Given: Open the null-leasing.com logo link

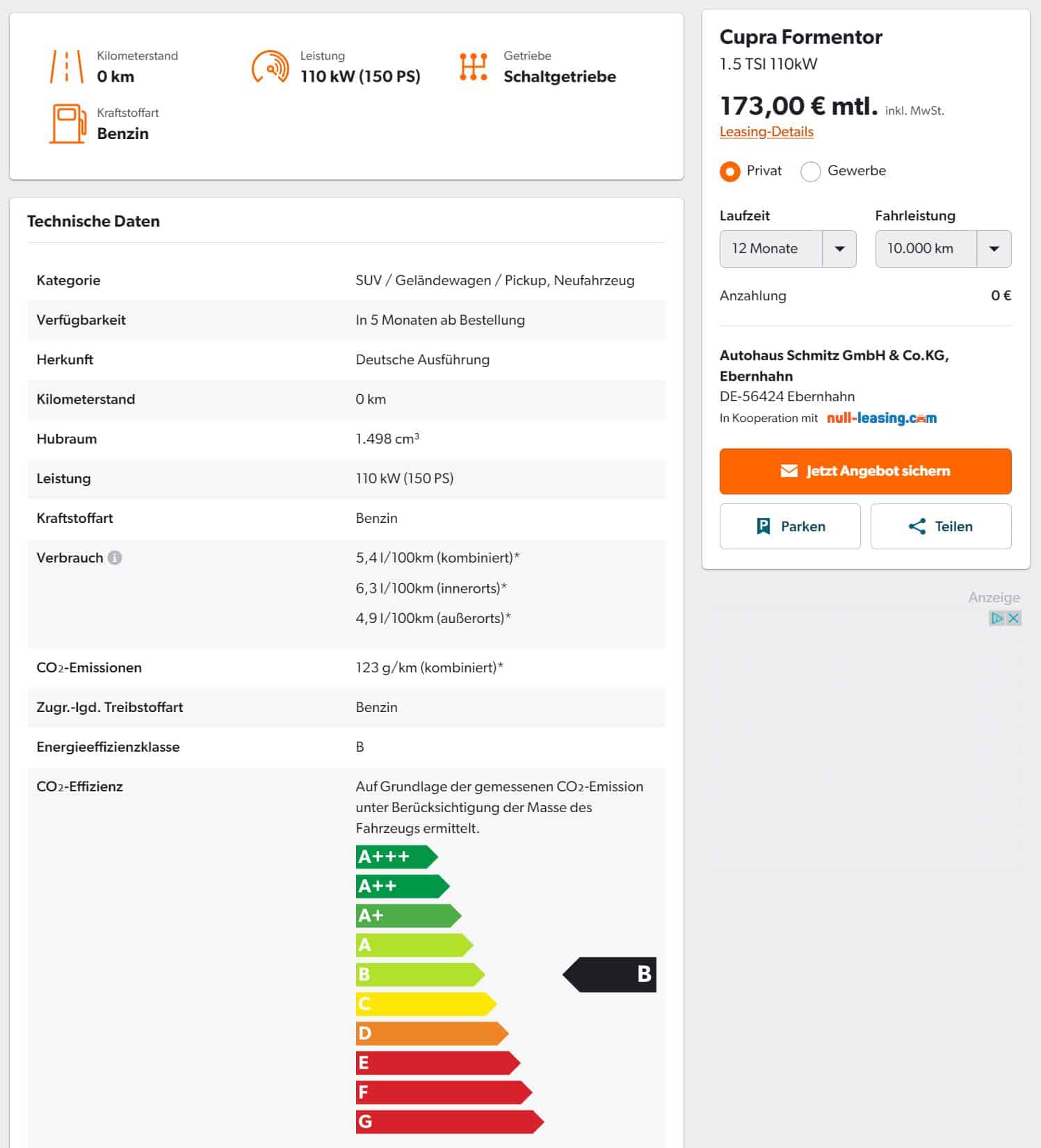Looking at the screenshot, I should click(x=882, y=418).
